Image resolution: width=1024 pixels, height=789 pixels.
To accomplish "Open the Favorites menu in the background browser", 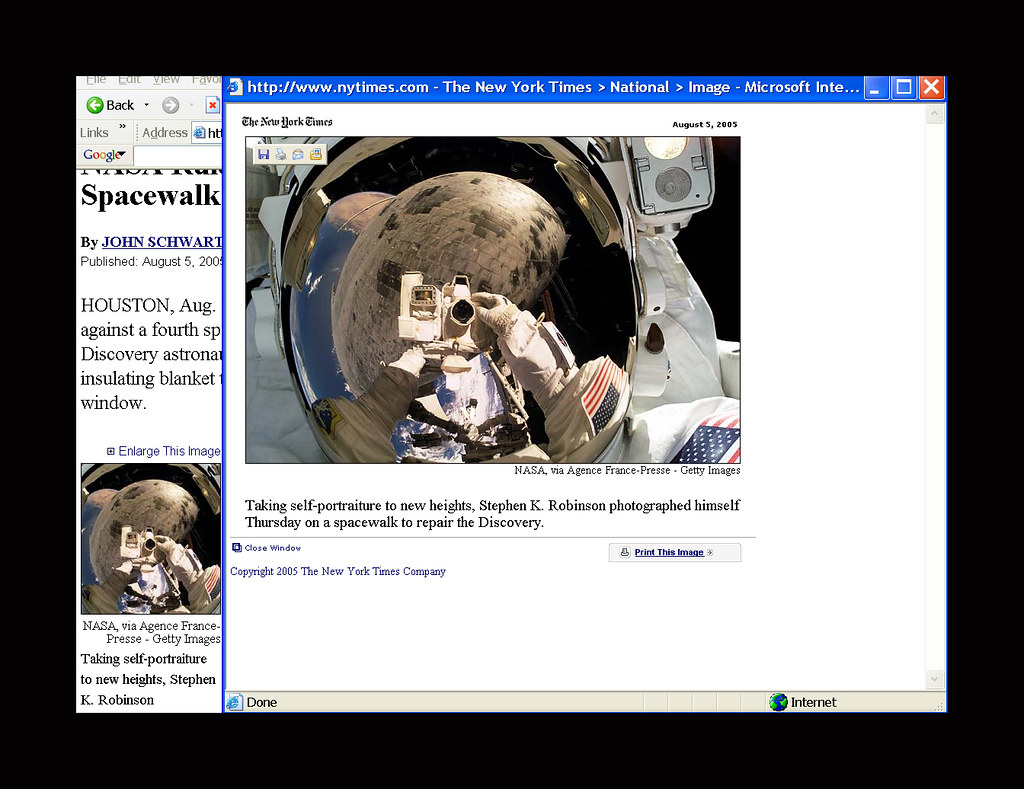I will click(206, 80).
